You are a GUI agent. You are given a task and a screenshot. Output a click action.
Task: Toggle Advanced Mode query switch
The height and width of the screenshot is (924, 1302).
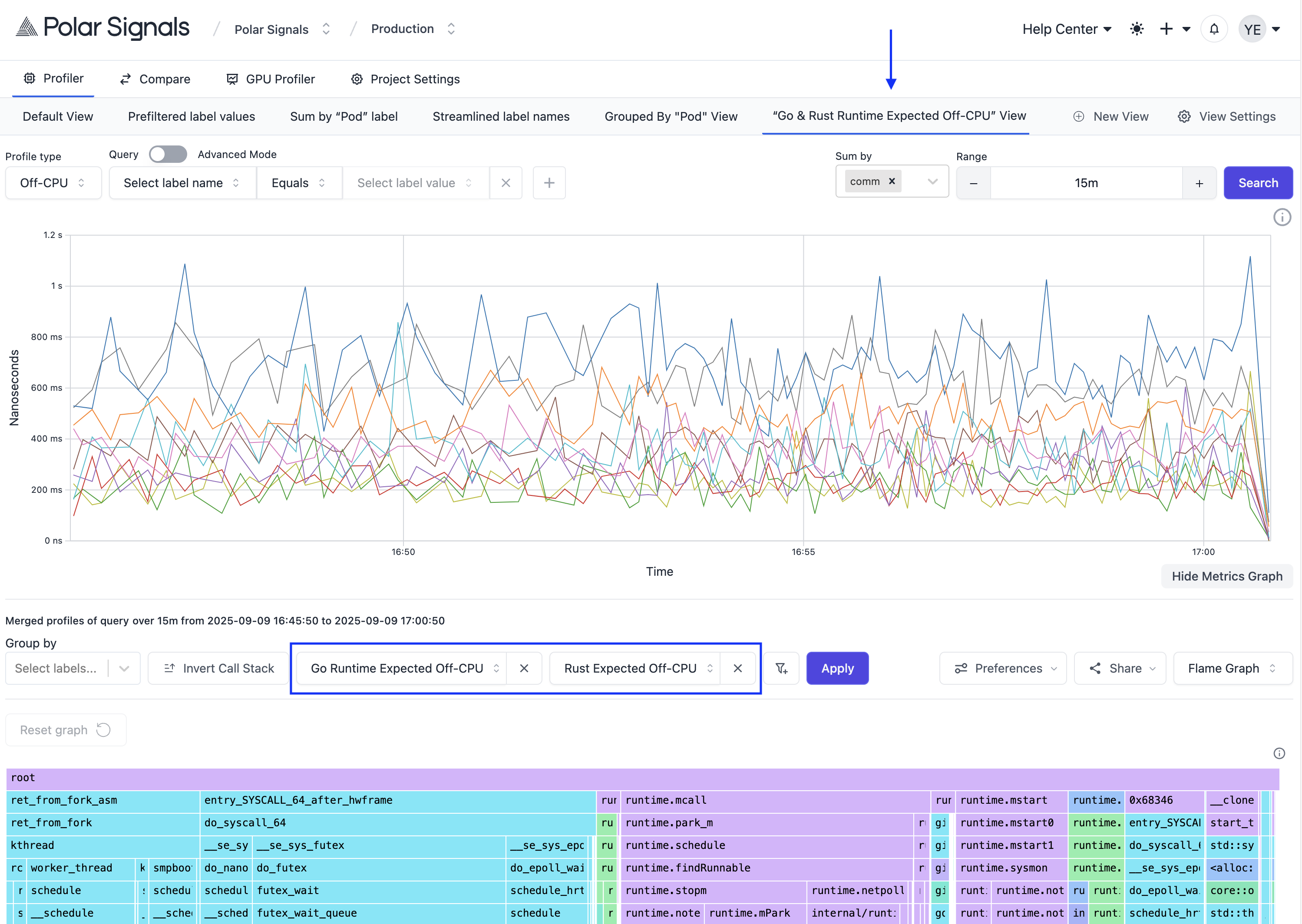pos(168,154)
